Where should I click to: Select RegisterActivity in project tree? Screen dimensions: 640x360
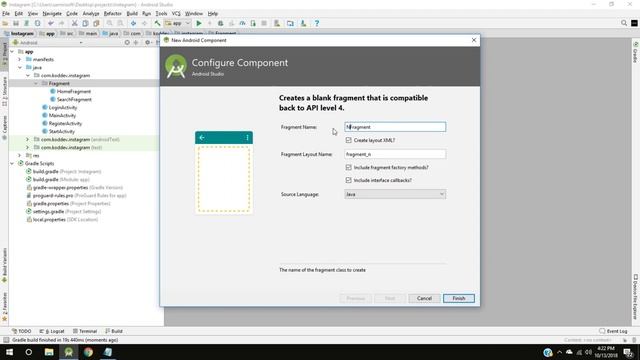62,123
